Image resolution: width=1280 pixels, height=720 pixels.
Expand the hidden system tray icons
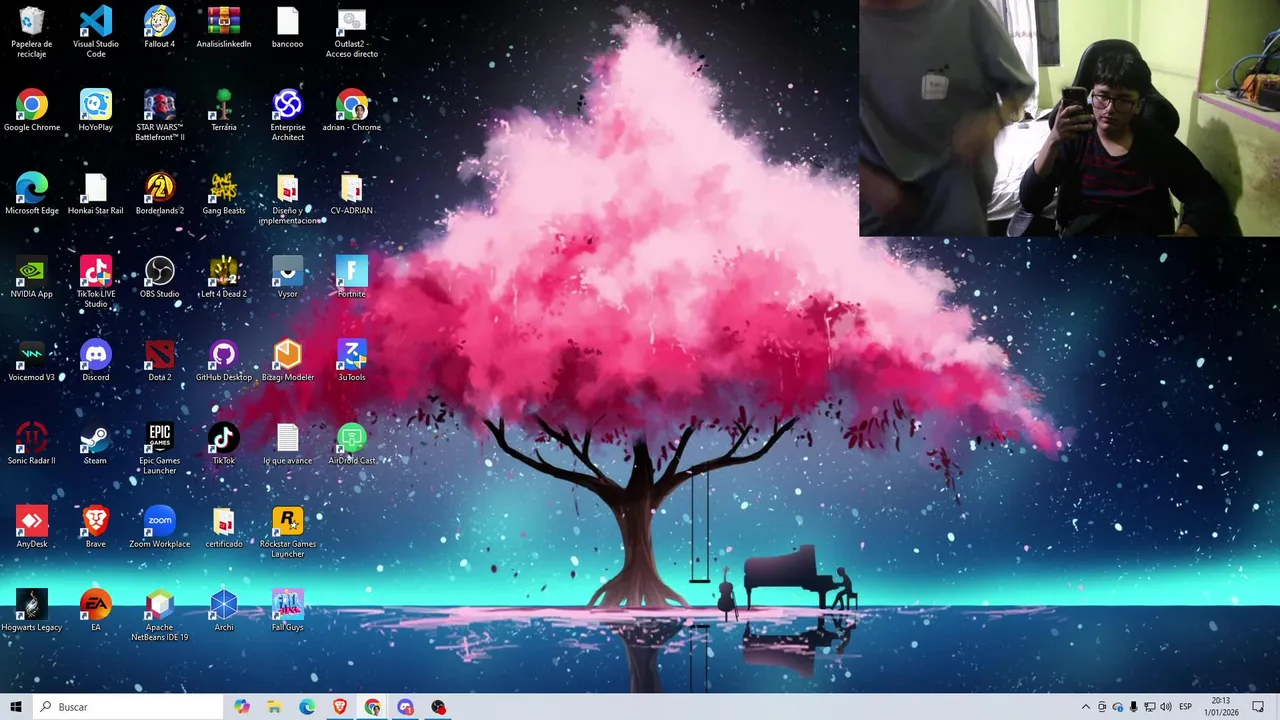(1086, 707)
